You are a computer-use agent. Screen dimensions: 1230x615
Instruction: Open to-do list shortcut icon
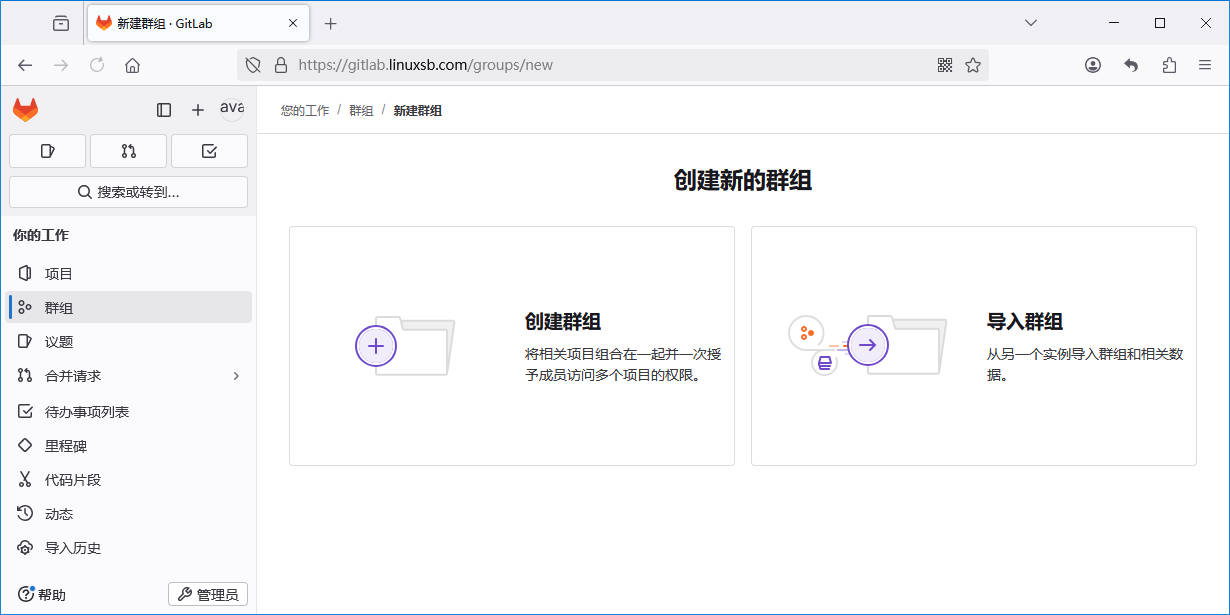(x=209, y=151)
